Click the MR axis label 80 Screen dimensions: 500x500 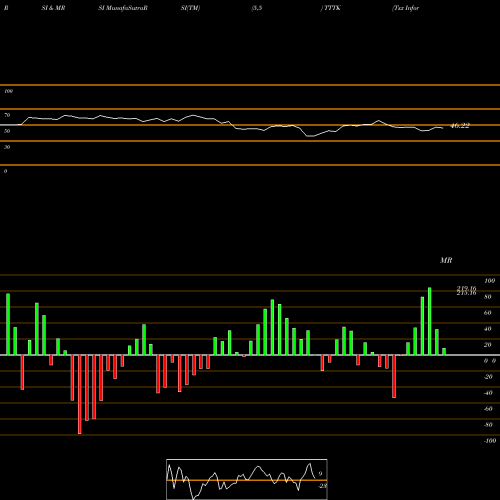[x=488, y=297]
